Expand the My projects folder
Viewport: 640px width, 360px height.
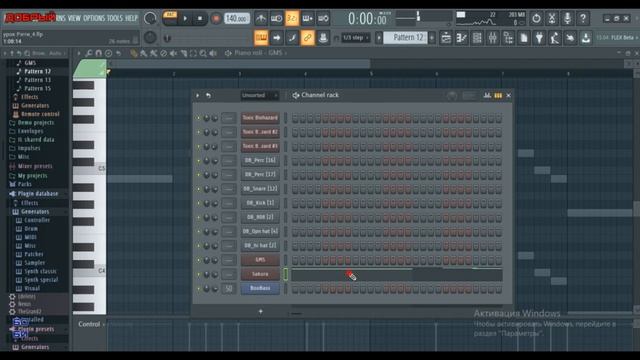[32, 176]
